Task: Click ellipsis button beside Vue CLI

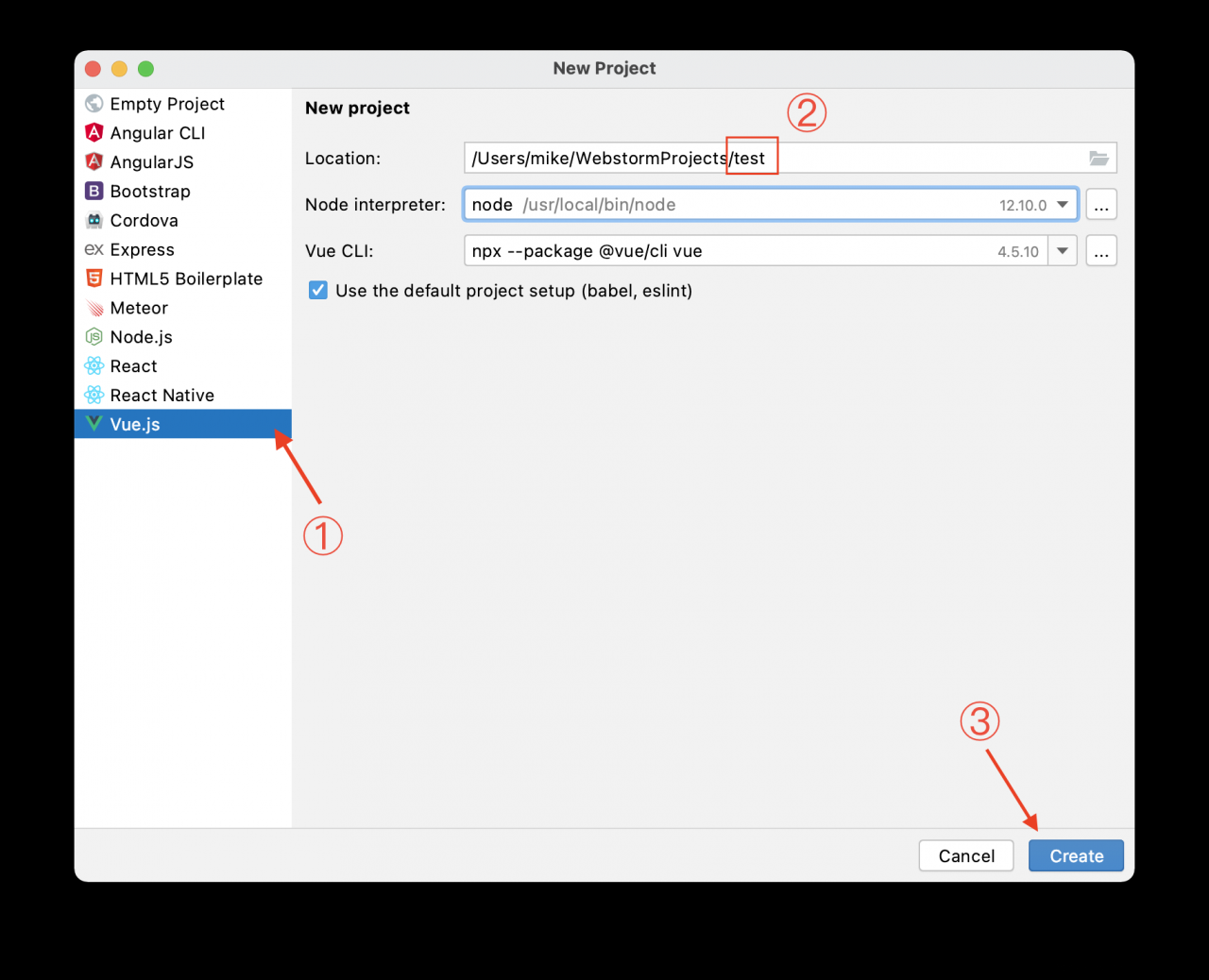Action: tap(1101, 251)
